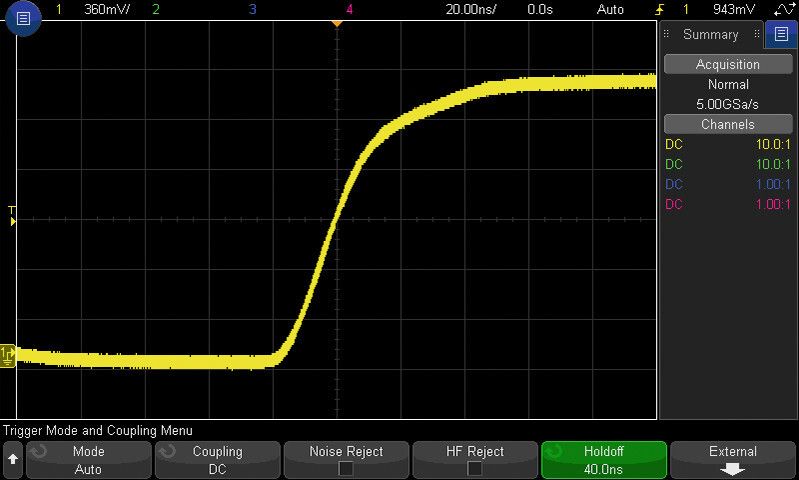The image size is (799, 480).
Task: Click the pink DC coupling label
Action: [674, 204]
